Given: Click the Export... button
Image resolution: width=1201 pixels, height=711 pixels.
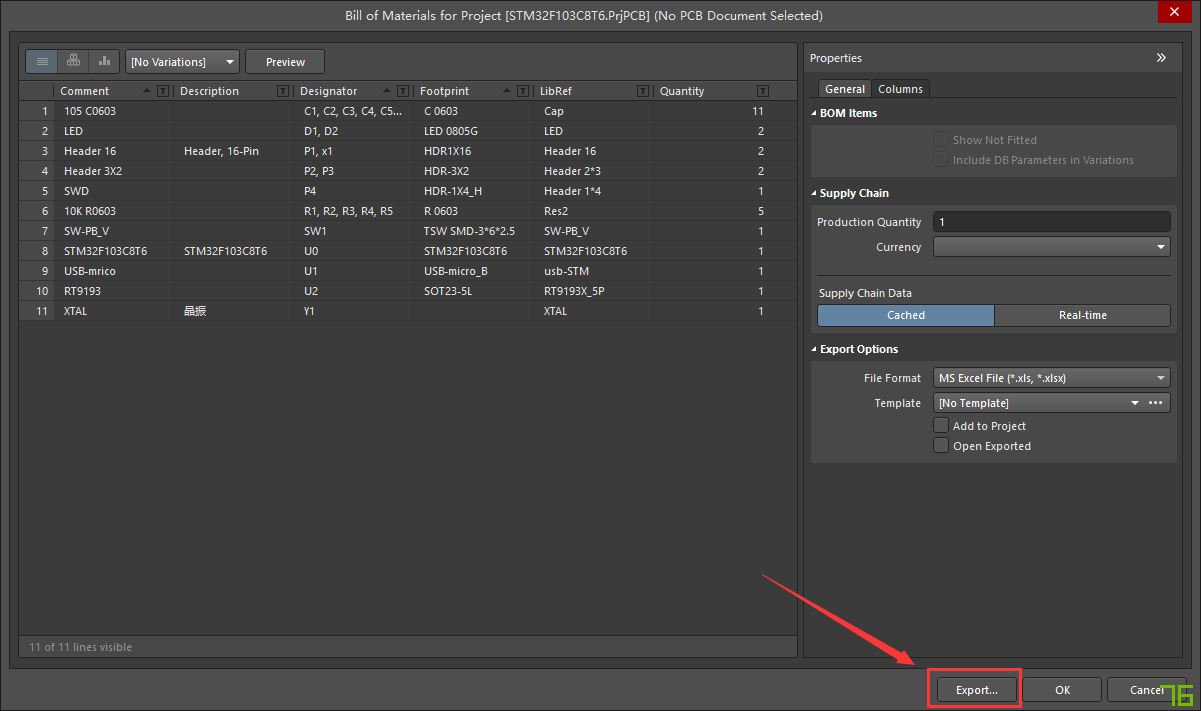Looking at the screenshot, I should [x=976, y=690].
